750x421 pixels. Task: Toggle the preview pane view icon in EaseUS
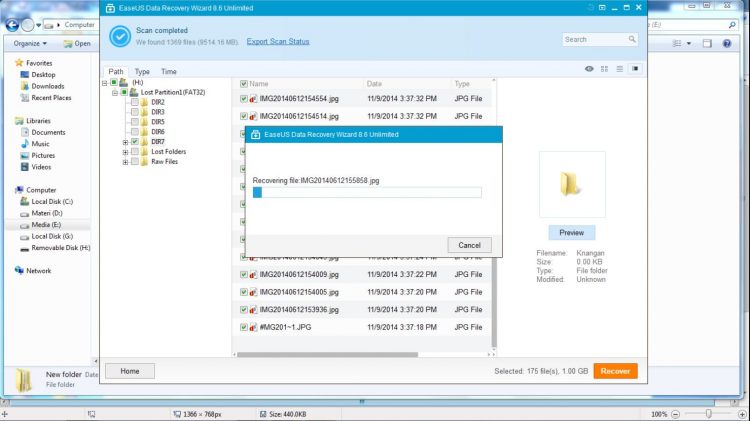[635, 69]
